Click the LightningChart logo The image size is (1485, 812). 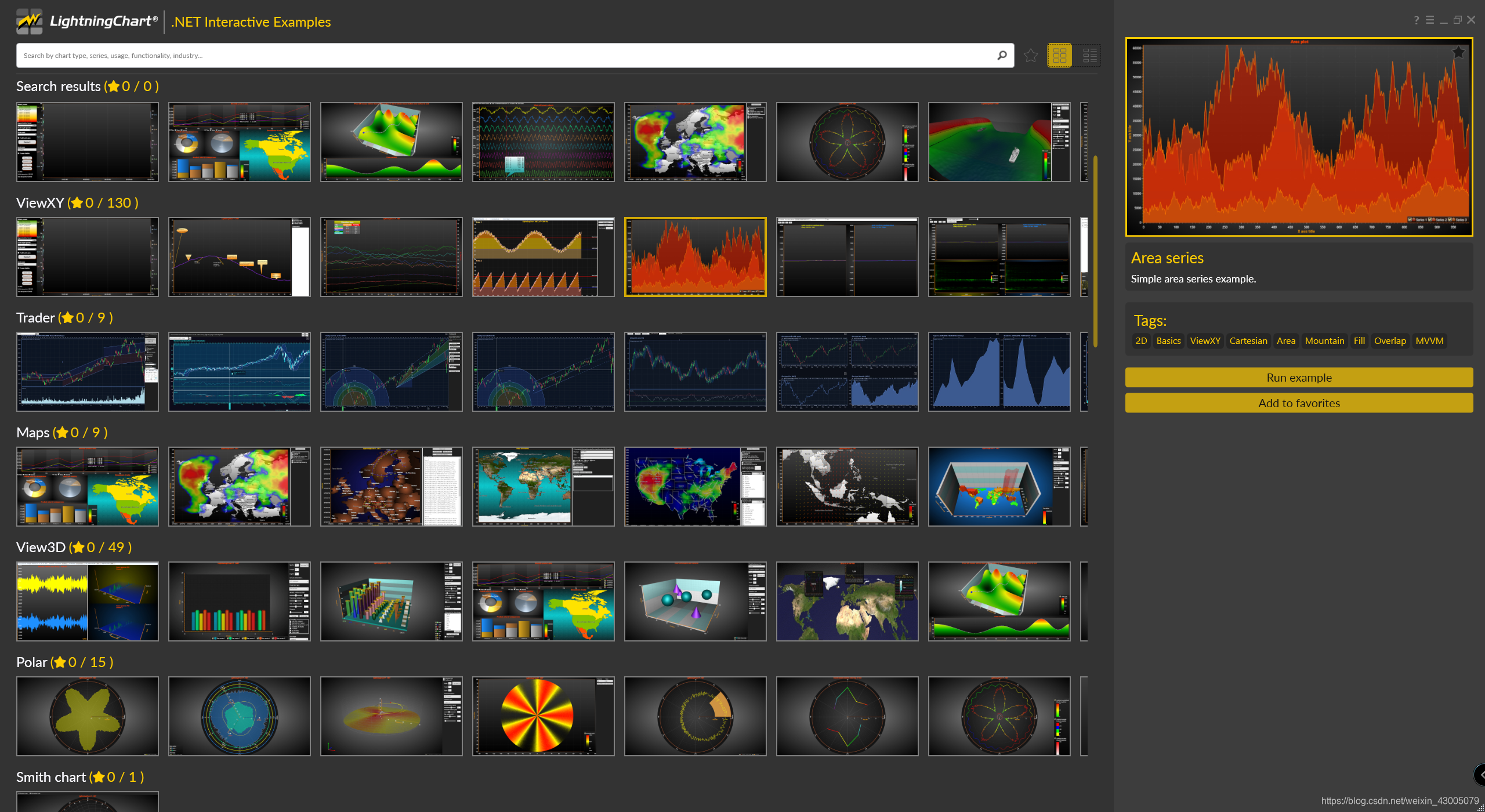pyautogui.click(x=87, y=21)
